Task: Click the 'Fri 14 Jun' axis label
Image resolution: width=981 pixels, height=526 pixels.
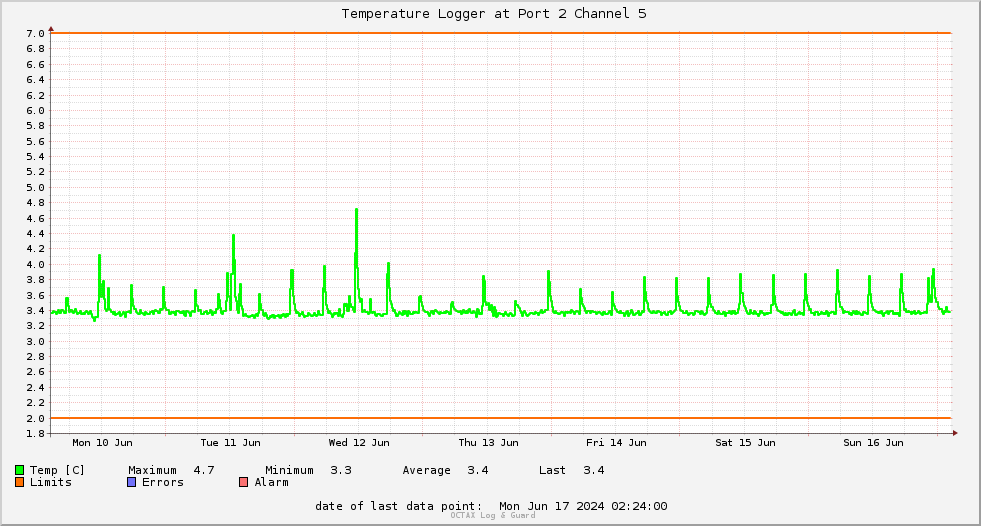Action: [x=616, y=443]
